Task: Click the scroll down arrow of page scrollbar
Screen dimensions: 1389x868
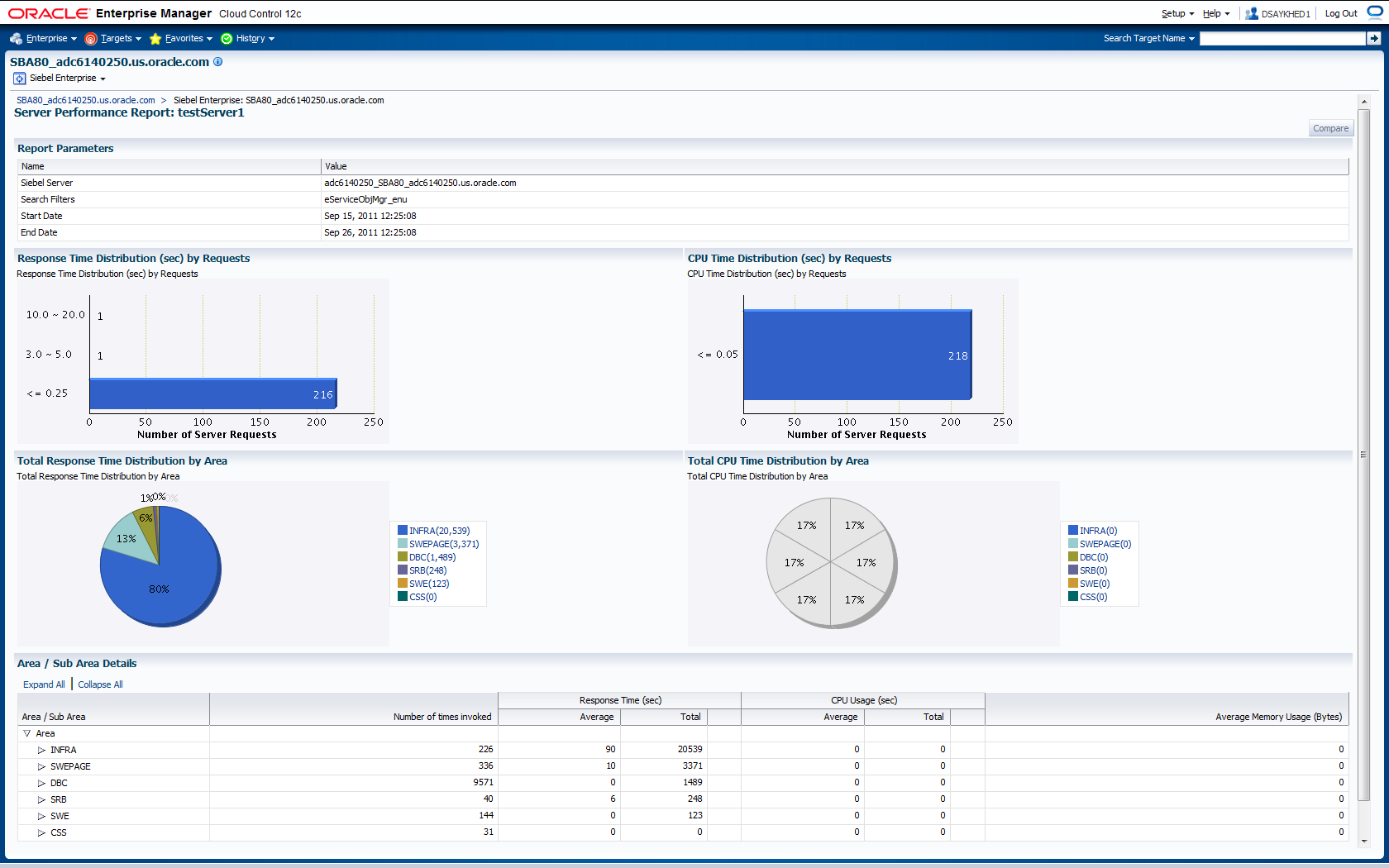Action: (1364, 841)
